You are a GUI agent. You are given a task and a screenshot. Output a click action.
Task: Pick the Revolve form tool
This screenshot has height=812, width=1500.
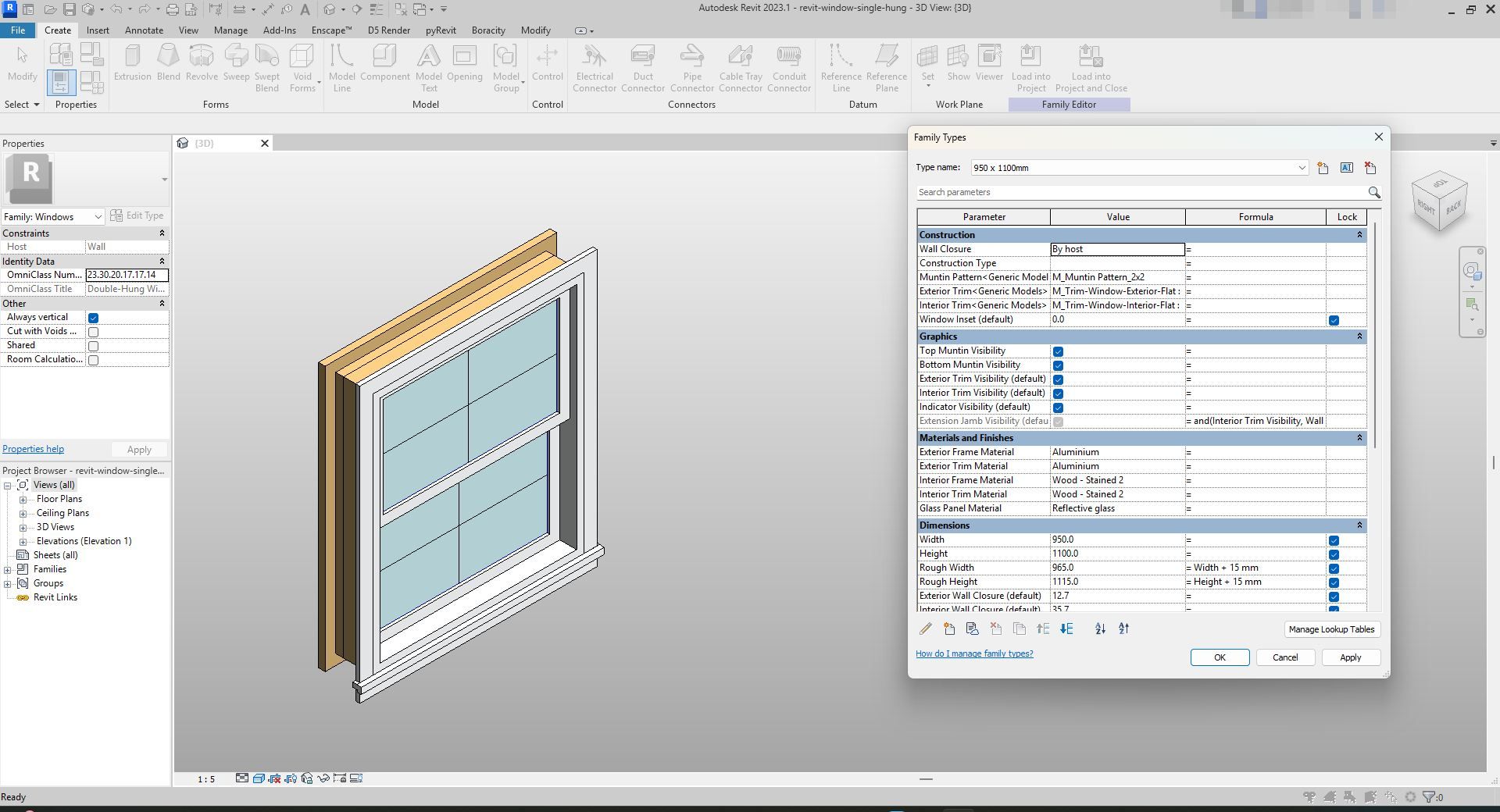tap(202, 63)
